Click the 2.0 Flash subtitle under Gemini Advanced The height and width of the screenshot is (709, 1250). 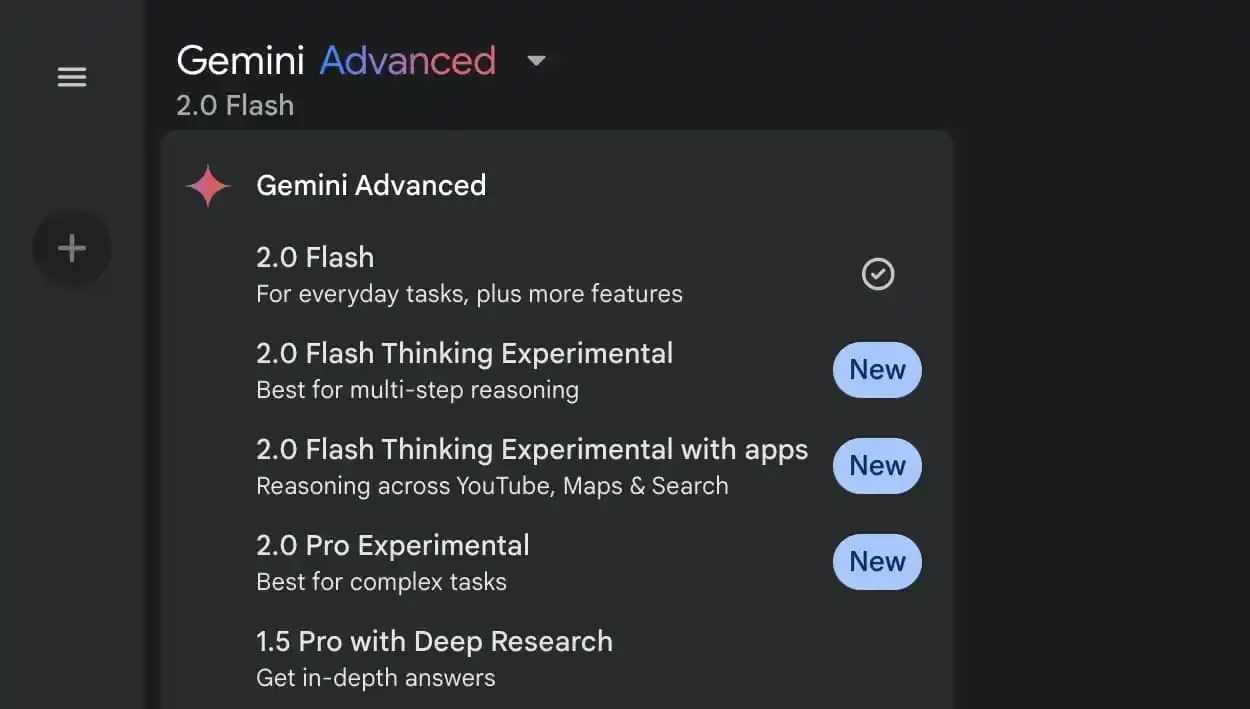pyautogui.click(x=235, y=104)
